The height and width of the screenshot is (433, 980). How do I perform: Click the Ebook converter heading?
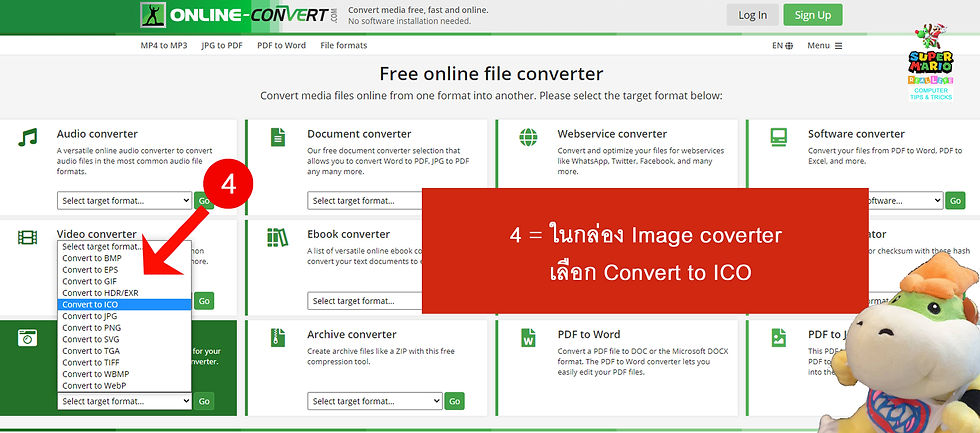point(349,234)
